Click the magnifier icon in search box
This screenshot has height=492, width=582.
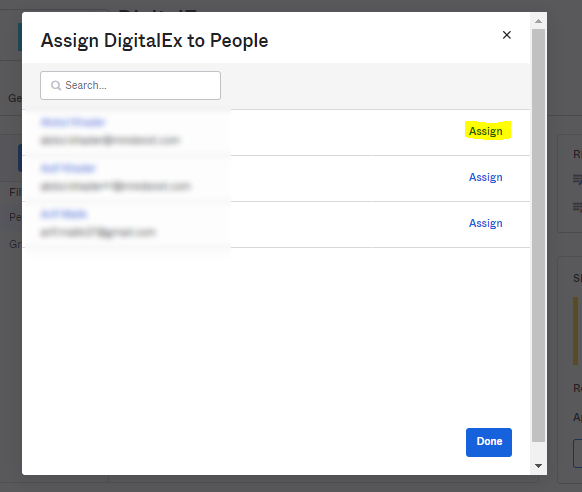pyautogui.click(x=56, y=86)
